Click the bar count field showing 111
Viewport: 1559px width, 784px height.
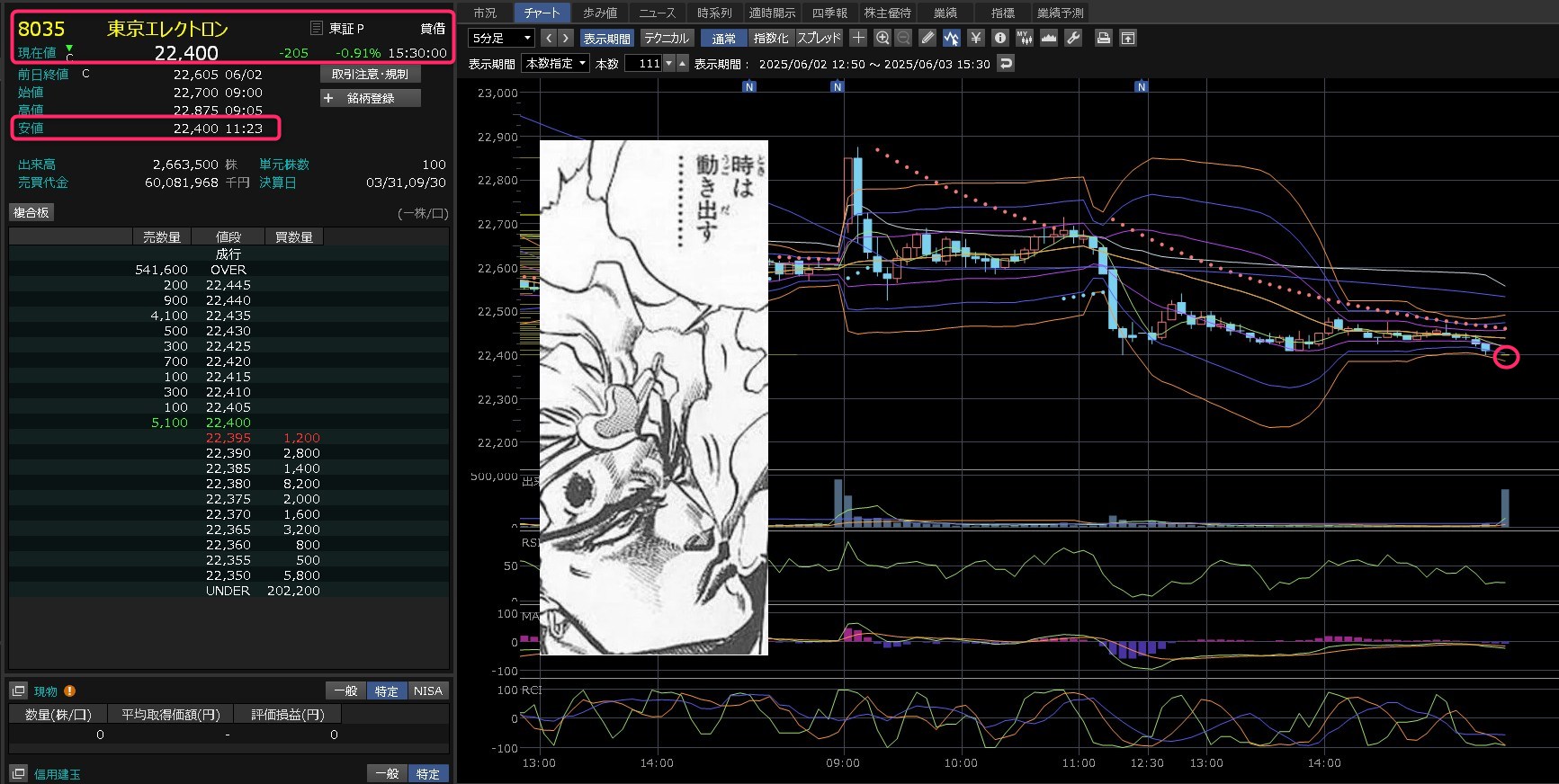click(644, 63)
